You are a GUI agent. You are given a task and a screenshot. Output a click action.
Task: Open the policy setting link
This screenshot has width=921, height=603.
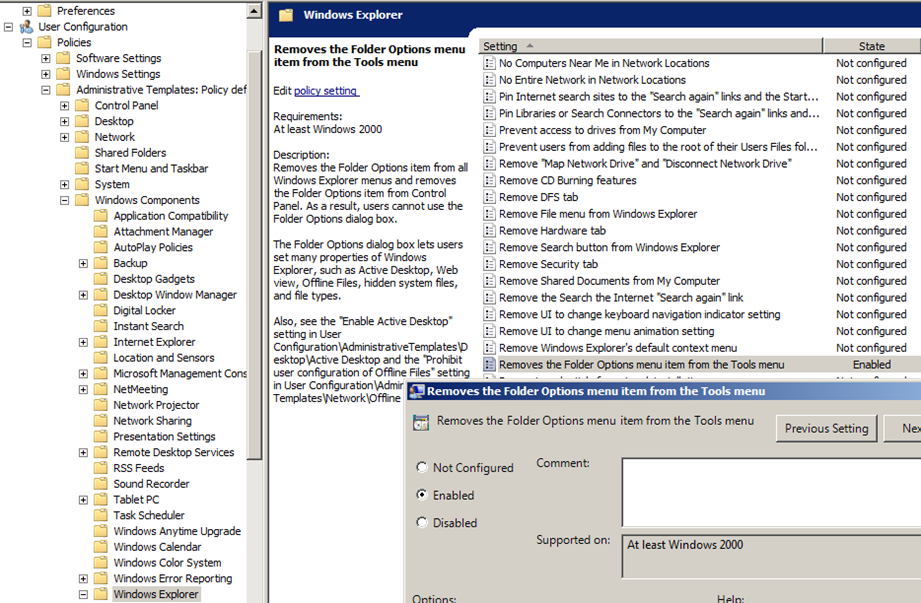pyautogui.click(x=325, y=91)
